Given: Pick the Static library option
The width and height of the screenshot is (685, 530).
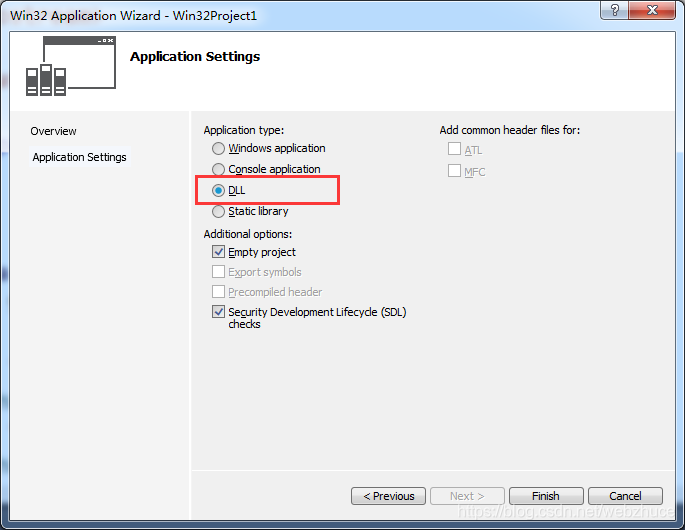Looking at the screenshot, I should click(x=218, y=211).
